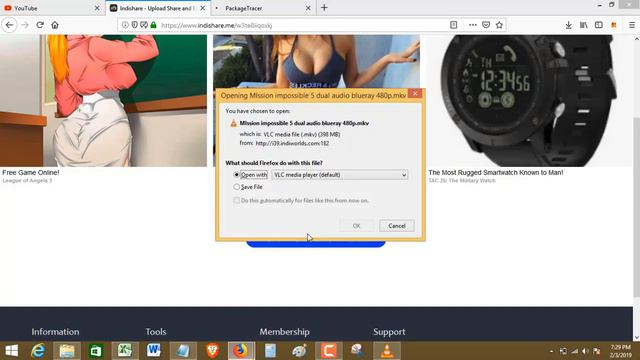This screenshot has height=360, width=640.
Task: Show site information icon in address bar
Action: pos(125,25)
